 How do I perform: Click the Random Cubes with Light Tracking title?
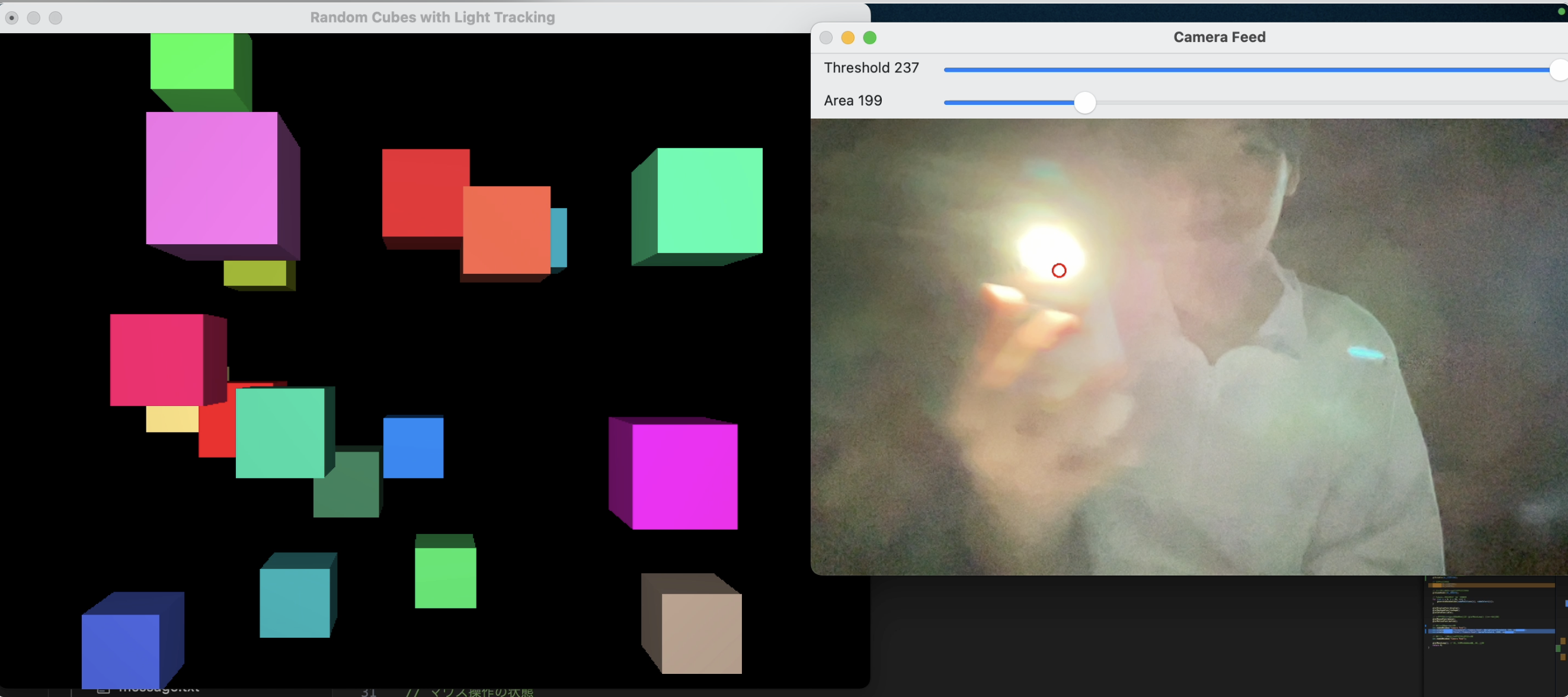point(432,17)
